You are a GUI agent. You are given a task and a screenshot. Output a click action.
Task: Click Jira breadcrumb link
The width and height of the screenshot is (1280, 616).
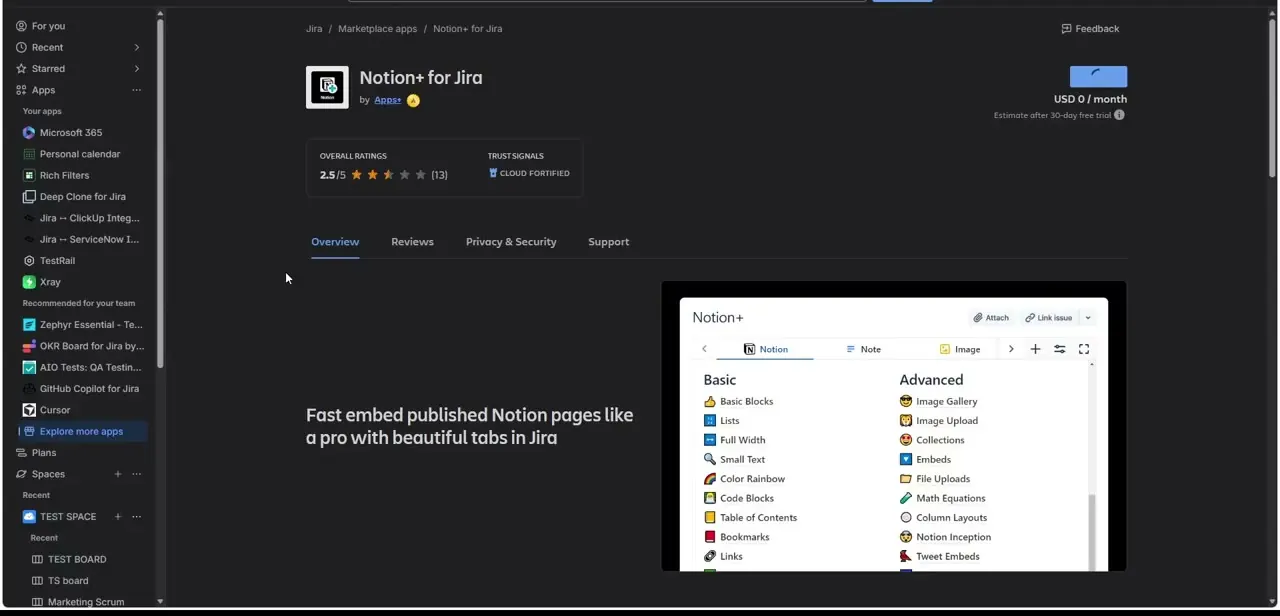click(314, 29)
